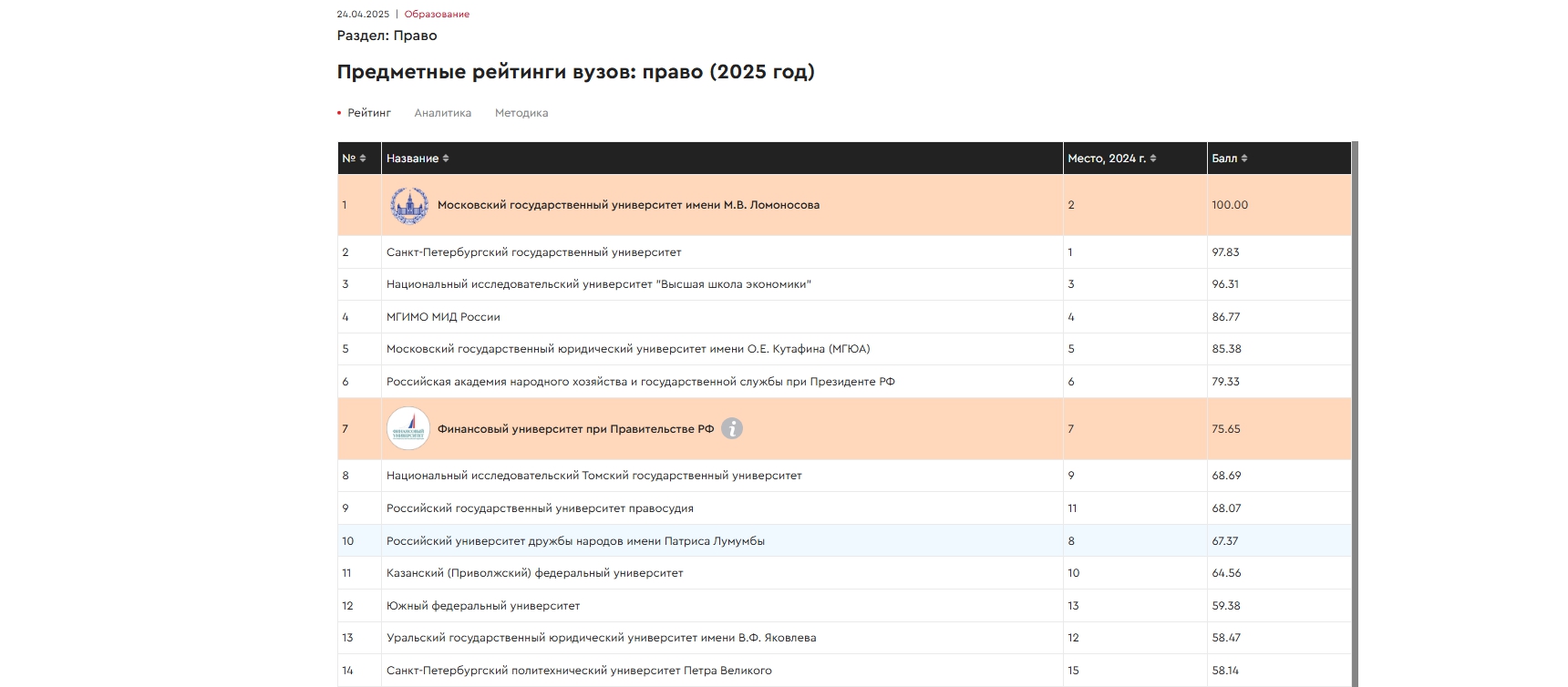Click the score value 79.33
Image resolution: width=1568 pixels, height=687 pixels.
[x=1226, y=382]
